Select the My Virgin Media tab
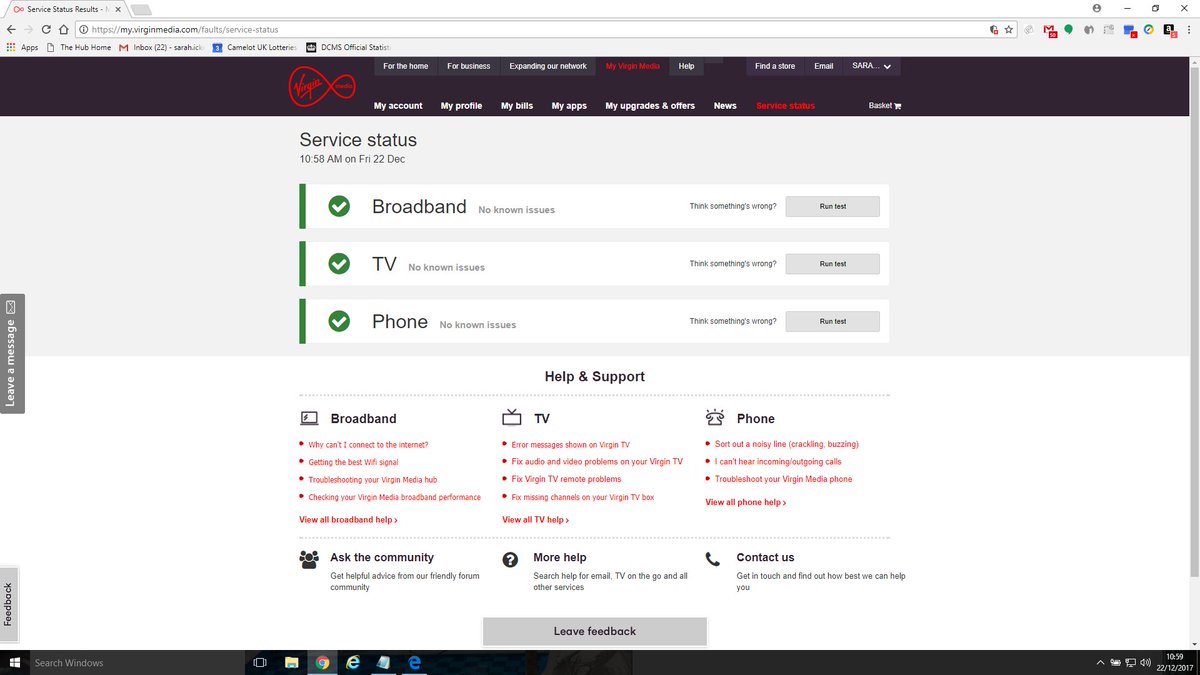 [632, 66]
